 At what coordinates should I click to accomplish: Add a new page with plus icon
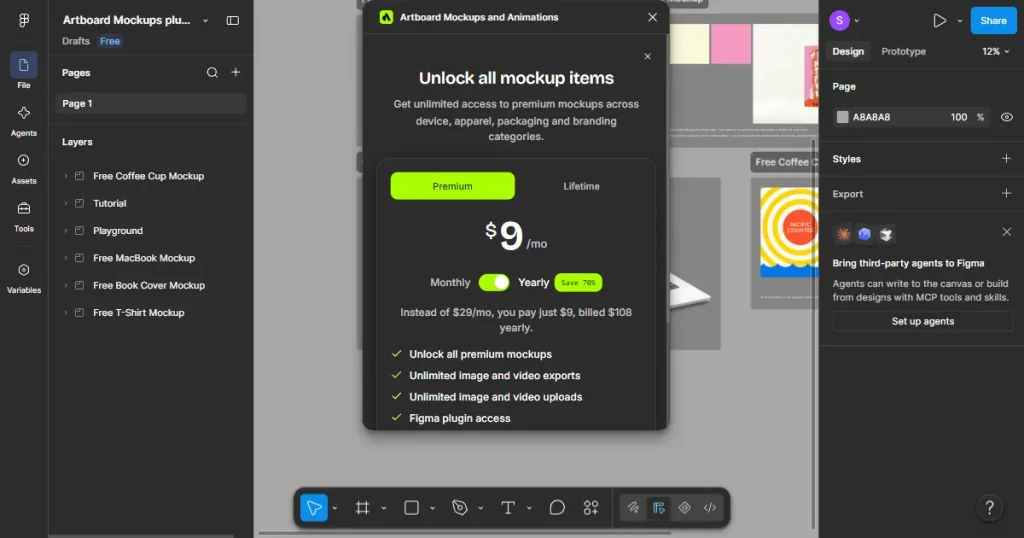(x=236, y=72)
